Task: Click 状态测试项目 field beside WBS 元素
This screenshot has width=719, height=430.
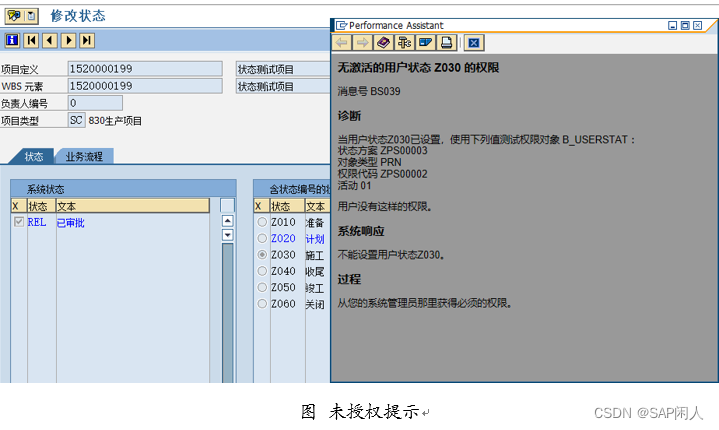Action: (283, 86)
